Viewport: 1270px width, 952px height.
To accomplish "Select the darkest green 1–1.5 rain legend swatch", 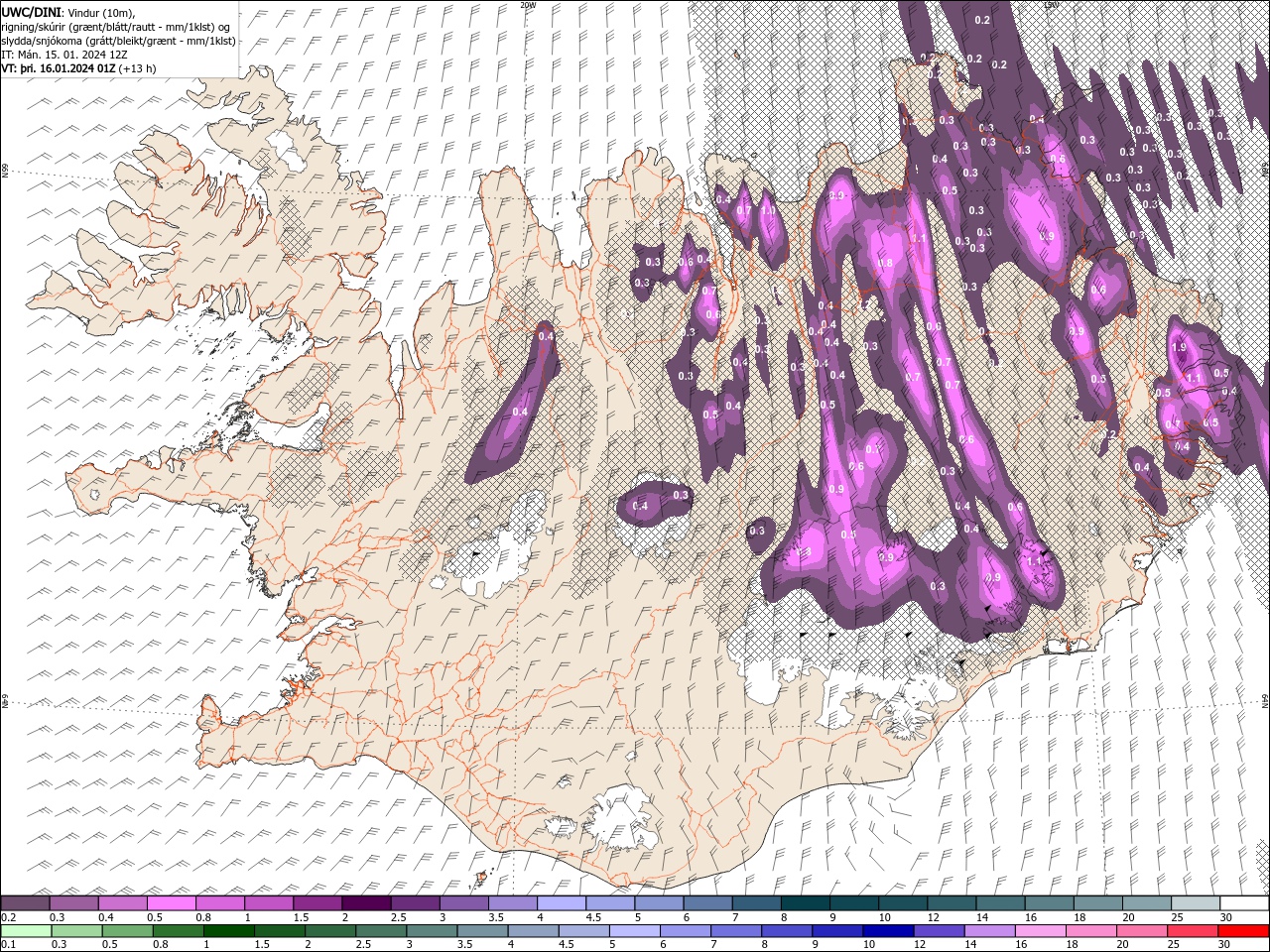I will click(x=229, y=930).
